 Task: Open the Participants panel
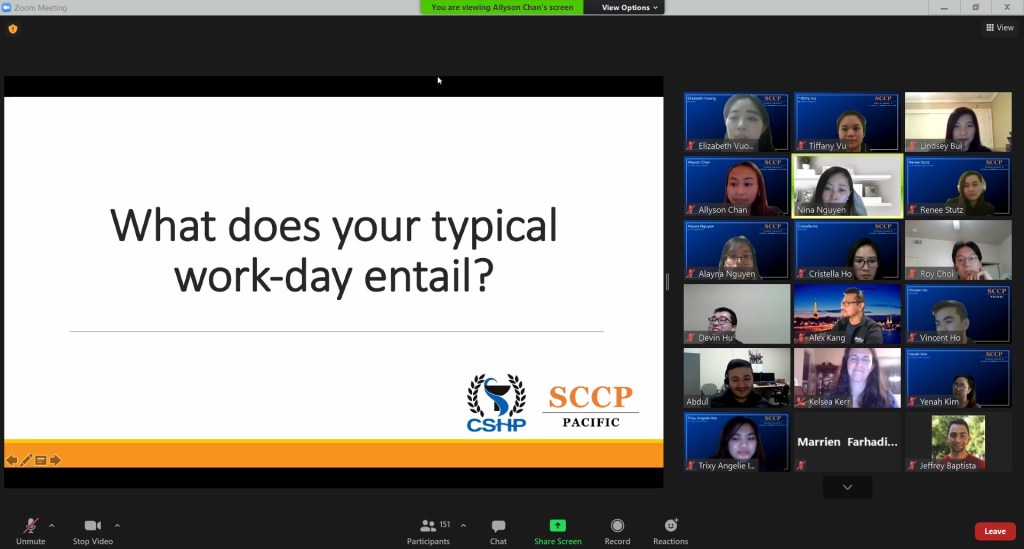(x=428, y=530)
